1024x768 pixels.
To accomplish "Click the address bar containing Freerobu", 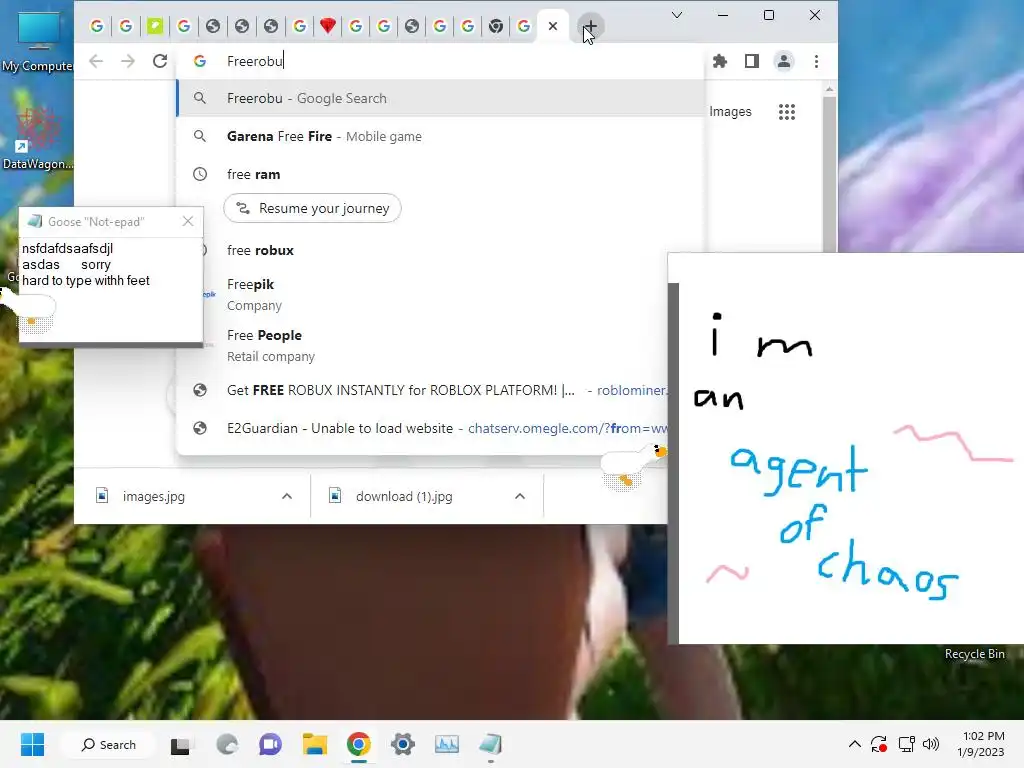I will point(441,61).
